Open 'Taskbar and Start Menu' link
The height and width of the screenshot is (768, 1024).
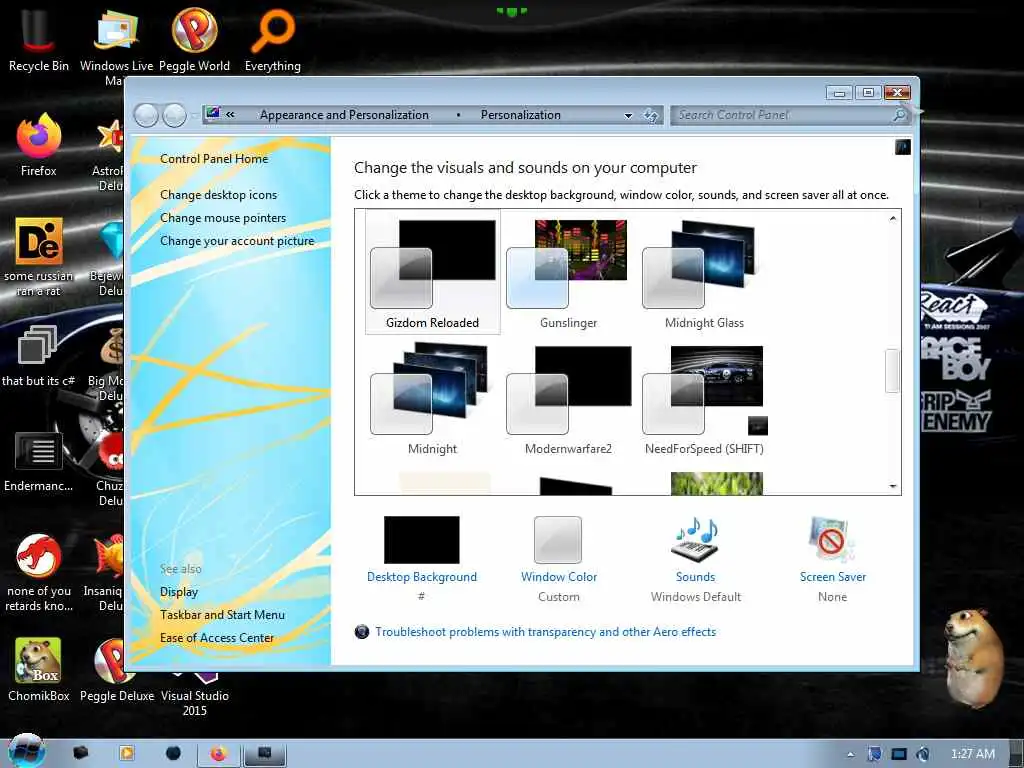(x=222, y=615)
